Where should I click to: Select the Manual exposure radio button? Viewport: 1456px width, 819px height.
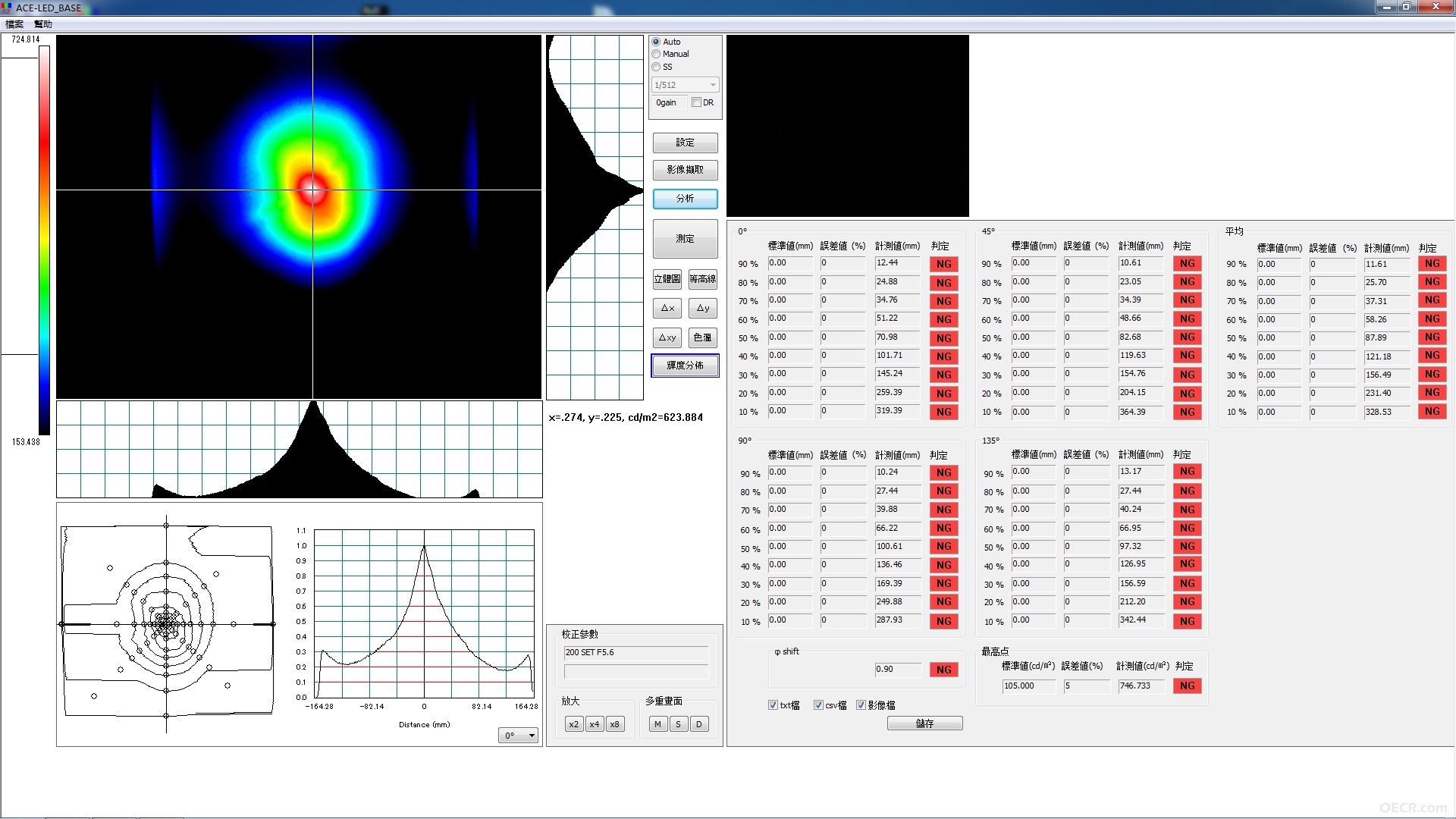pos(671,54)
